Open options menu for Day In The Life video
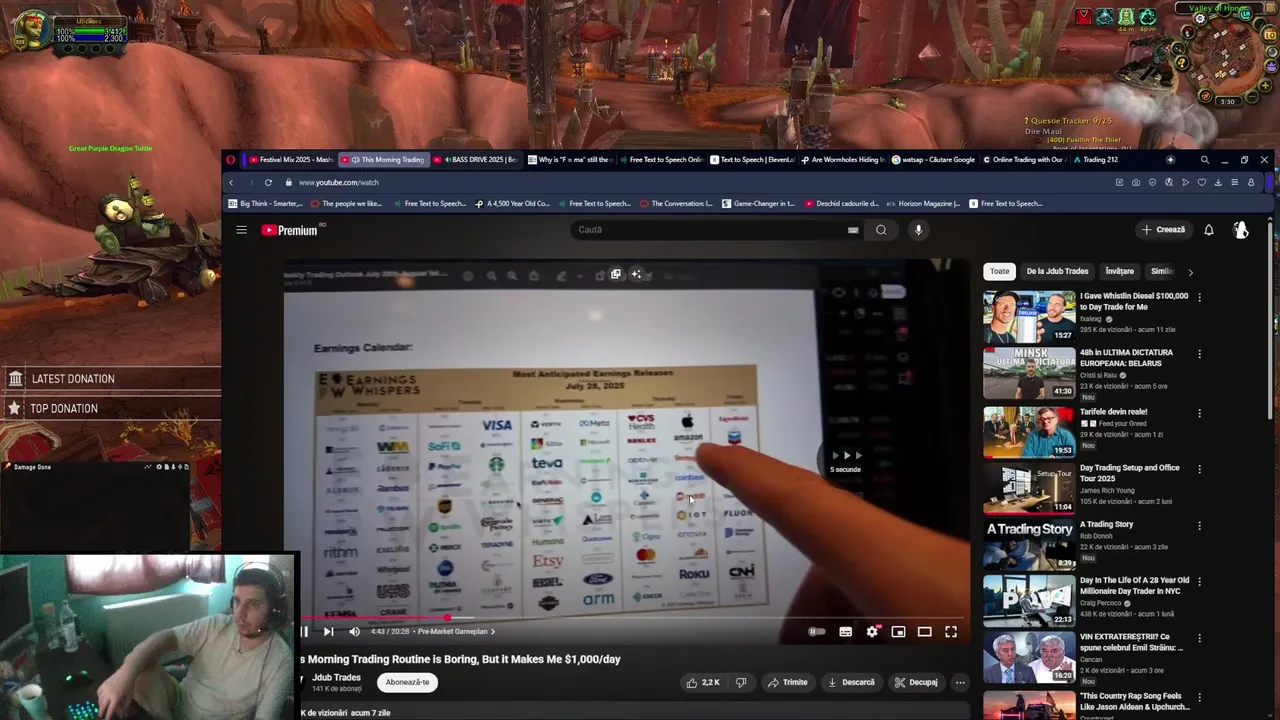The image size is (1280, 720). (x=1199, y=582)
